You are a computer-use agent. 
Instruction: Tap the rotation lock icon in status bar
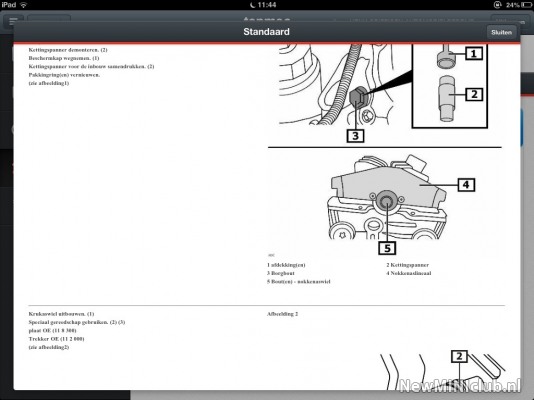[x=497, y=5]
